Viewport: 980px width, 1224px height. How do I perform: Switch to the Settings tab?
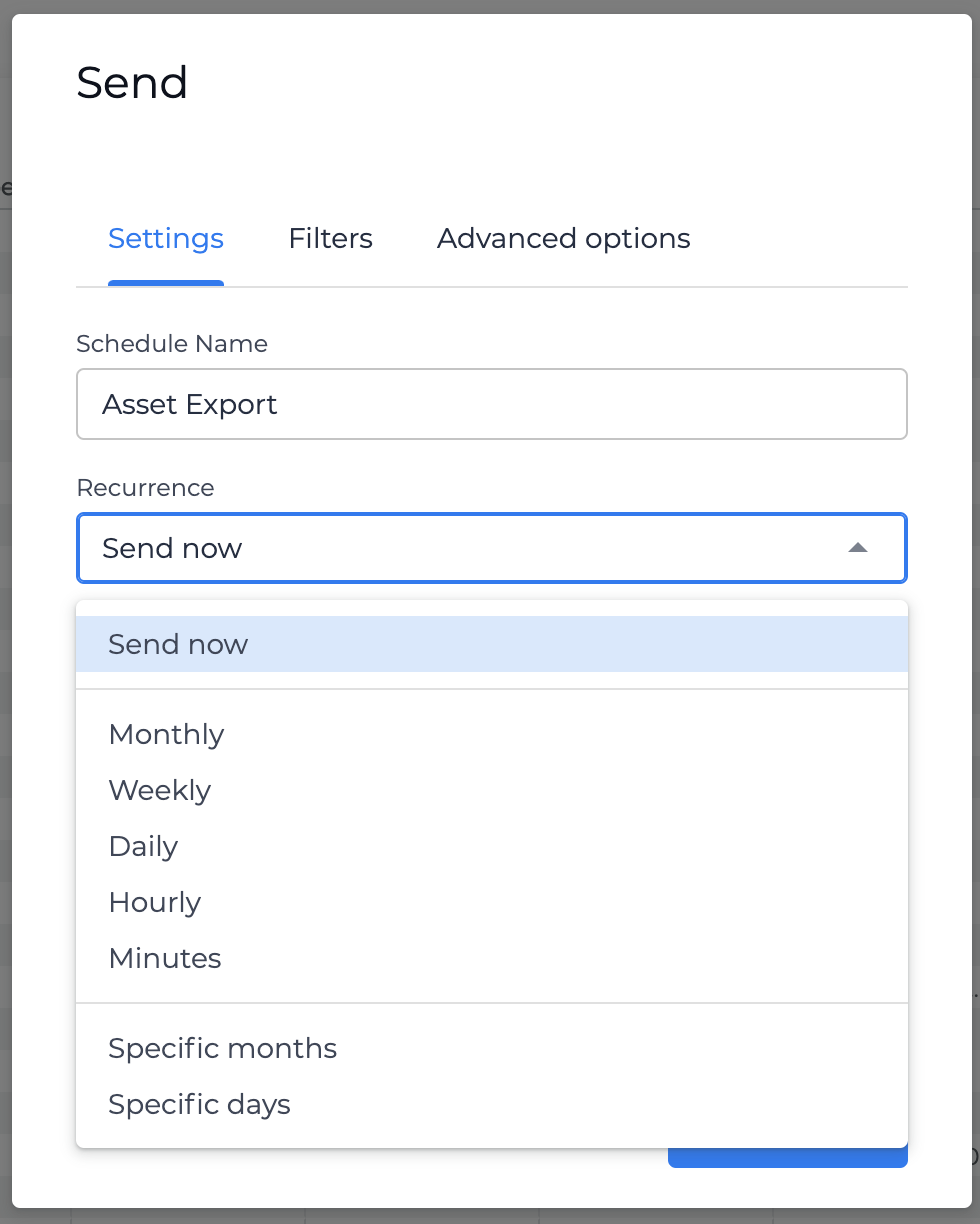(x=166, y=239)
